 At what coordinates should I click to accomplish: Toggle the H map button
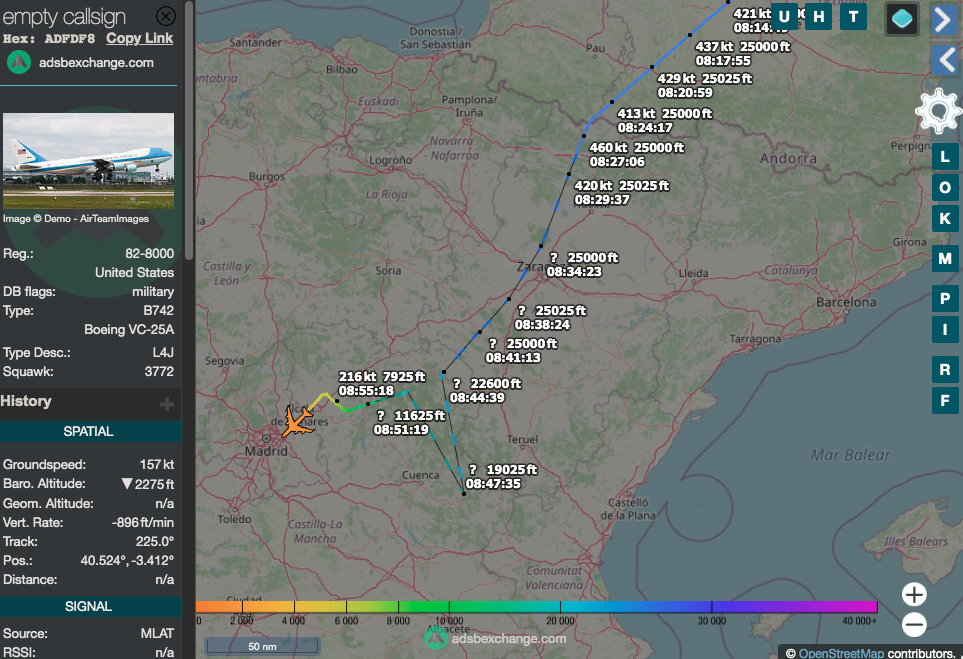click(819, 17)
